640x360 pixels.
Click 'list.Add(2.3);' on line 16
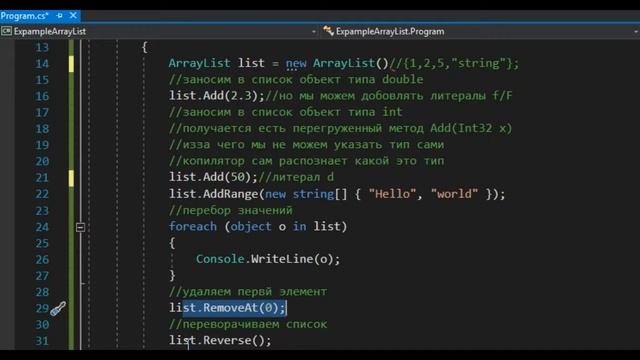point(217,96)
